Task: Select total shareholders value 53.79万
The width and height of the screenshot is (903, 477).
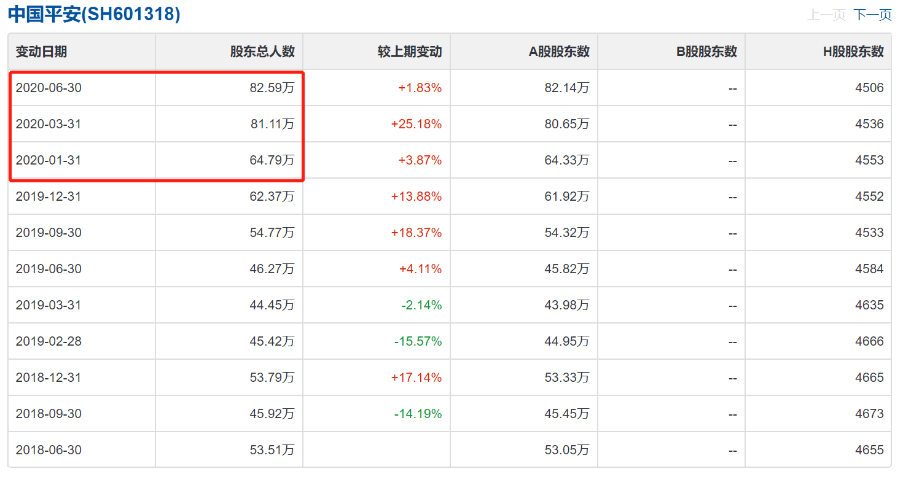Action: click(272, 377)
